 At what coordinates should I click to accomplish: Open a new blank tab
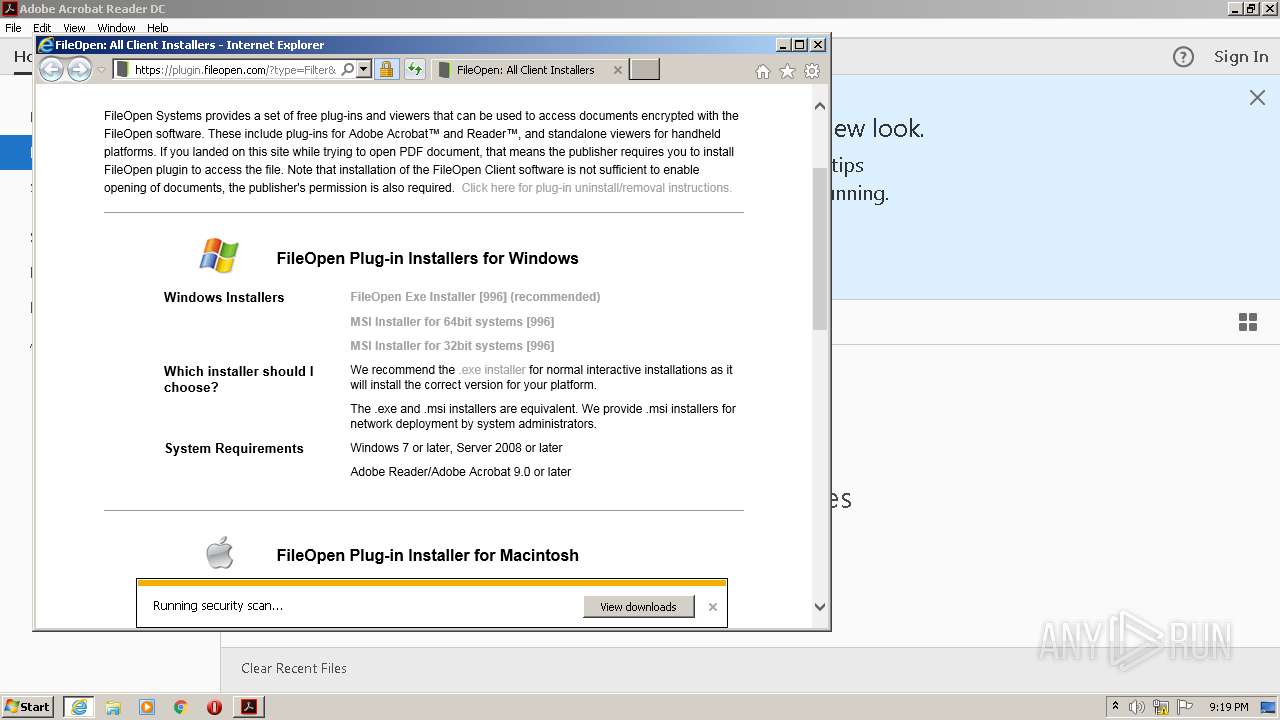coord(644,70)
